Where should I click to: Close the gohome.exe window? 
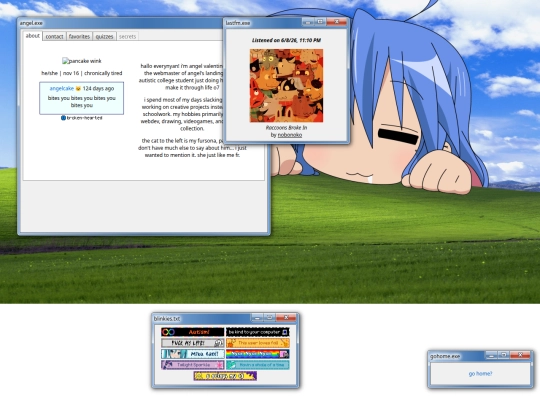(x=520, y=355)
